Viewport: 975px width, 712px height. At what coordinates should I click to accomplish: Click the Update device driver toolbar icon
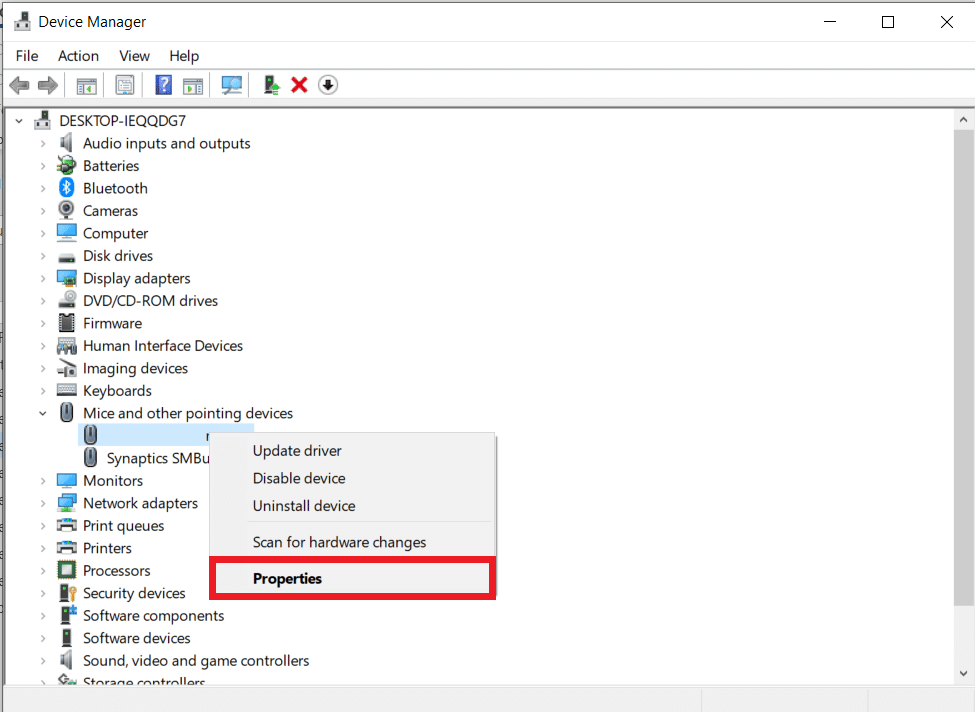(271, 85)
